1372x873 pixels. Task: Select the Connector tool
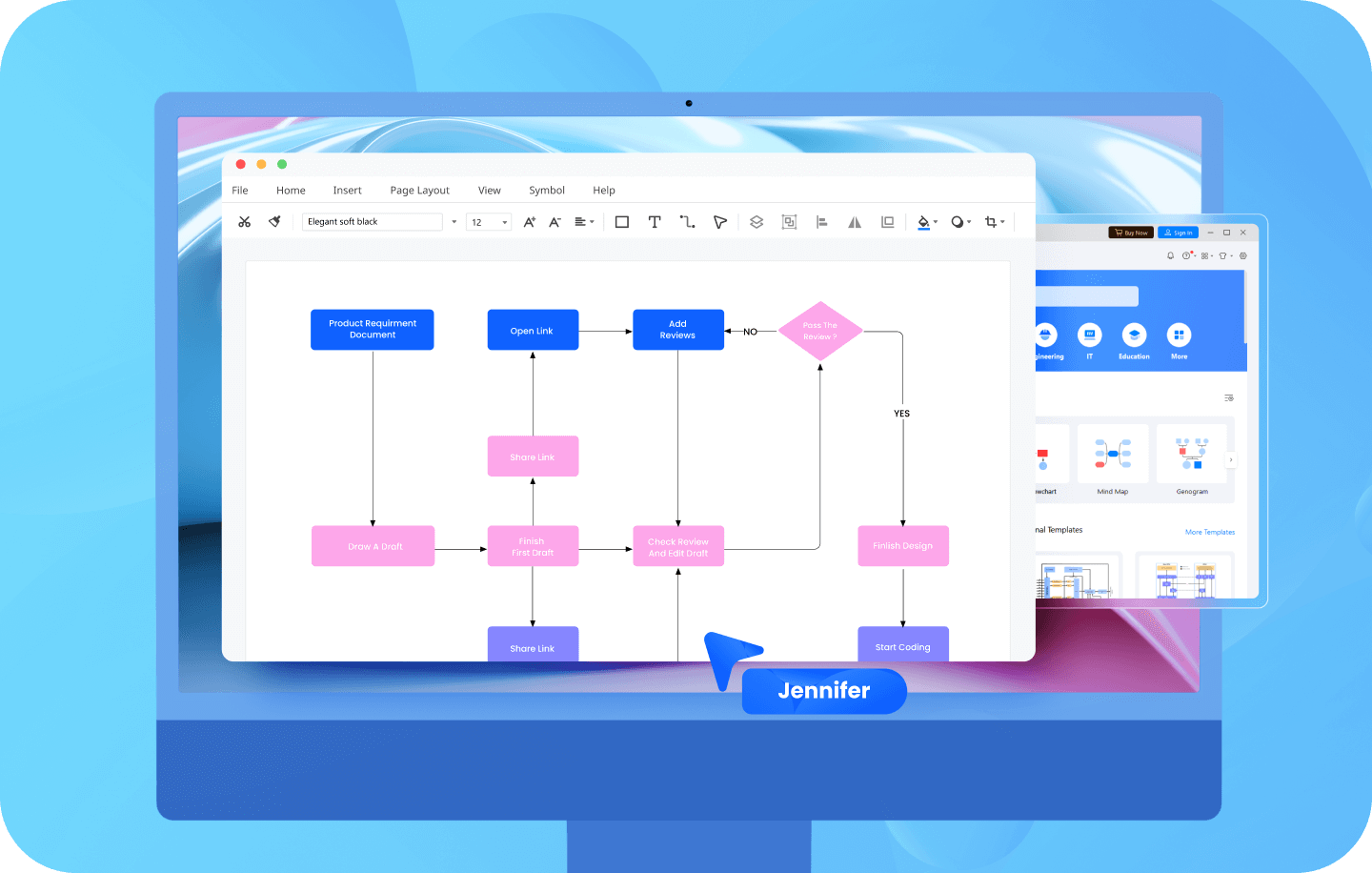click(x=687, y=222)
